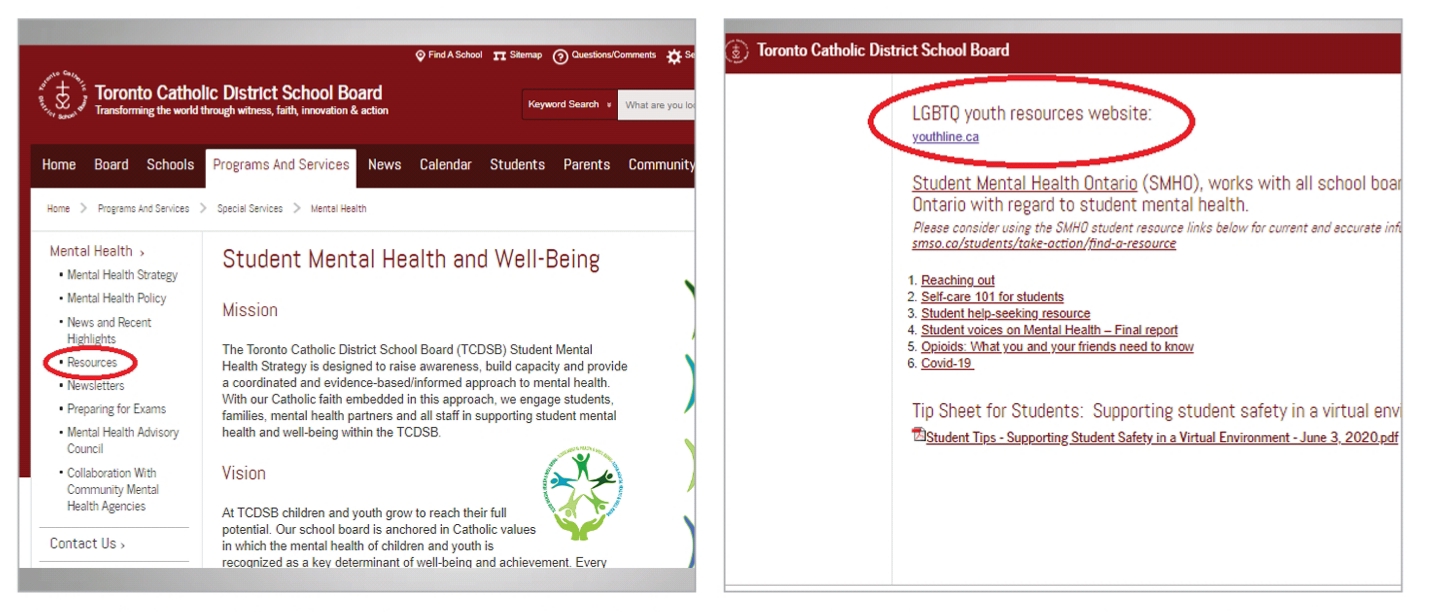Open the Schools menu item

(x=170, y=165)
